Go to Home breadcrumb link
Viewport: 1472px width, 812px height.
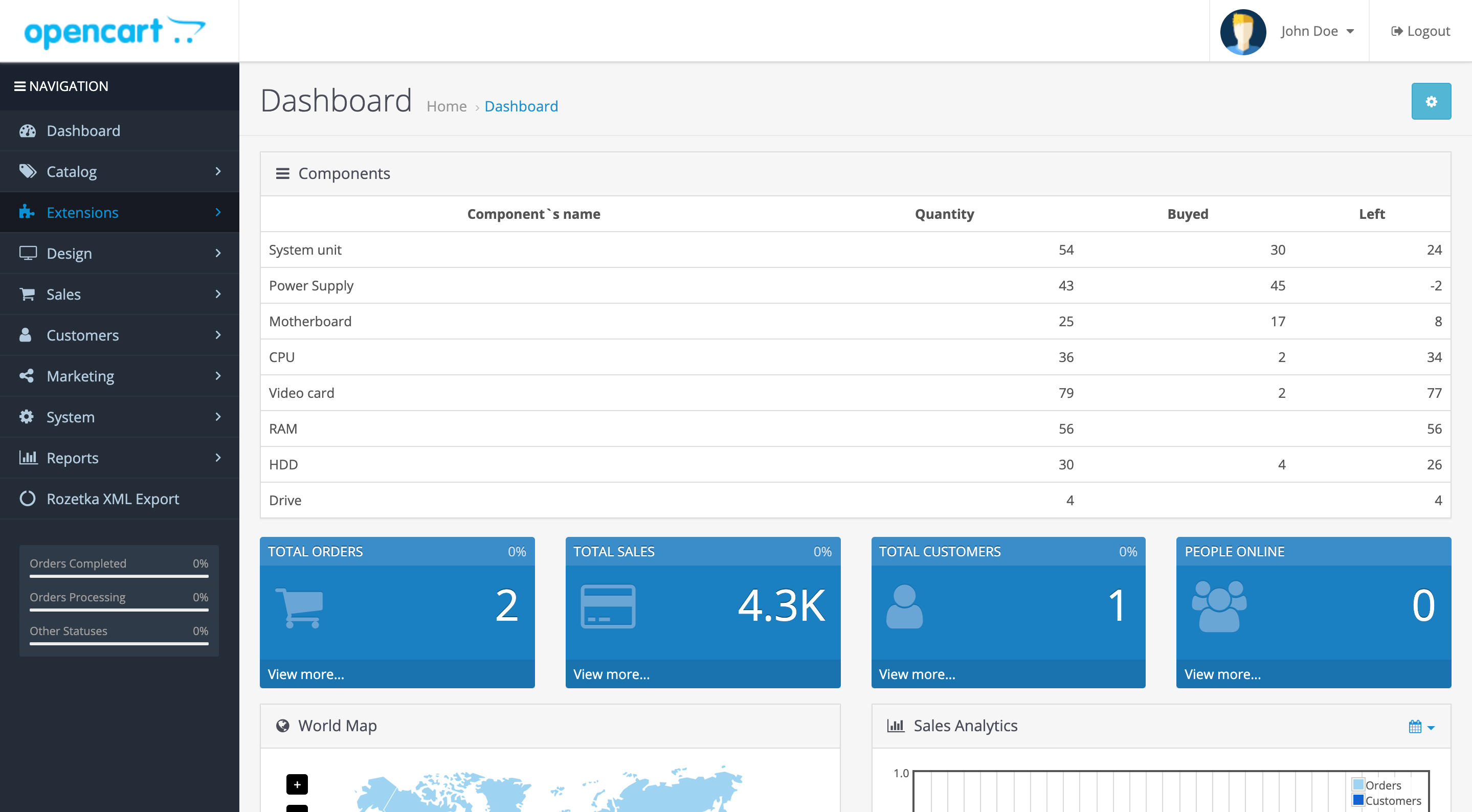(x=447, y=106)
